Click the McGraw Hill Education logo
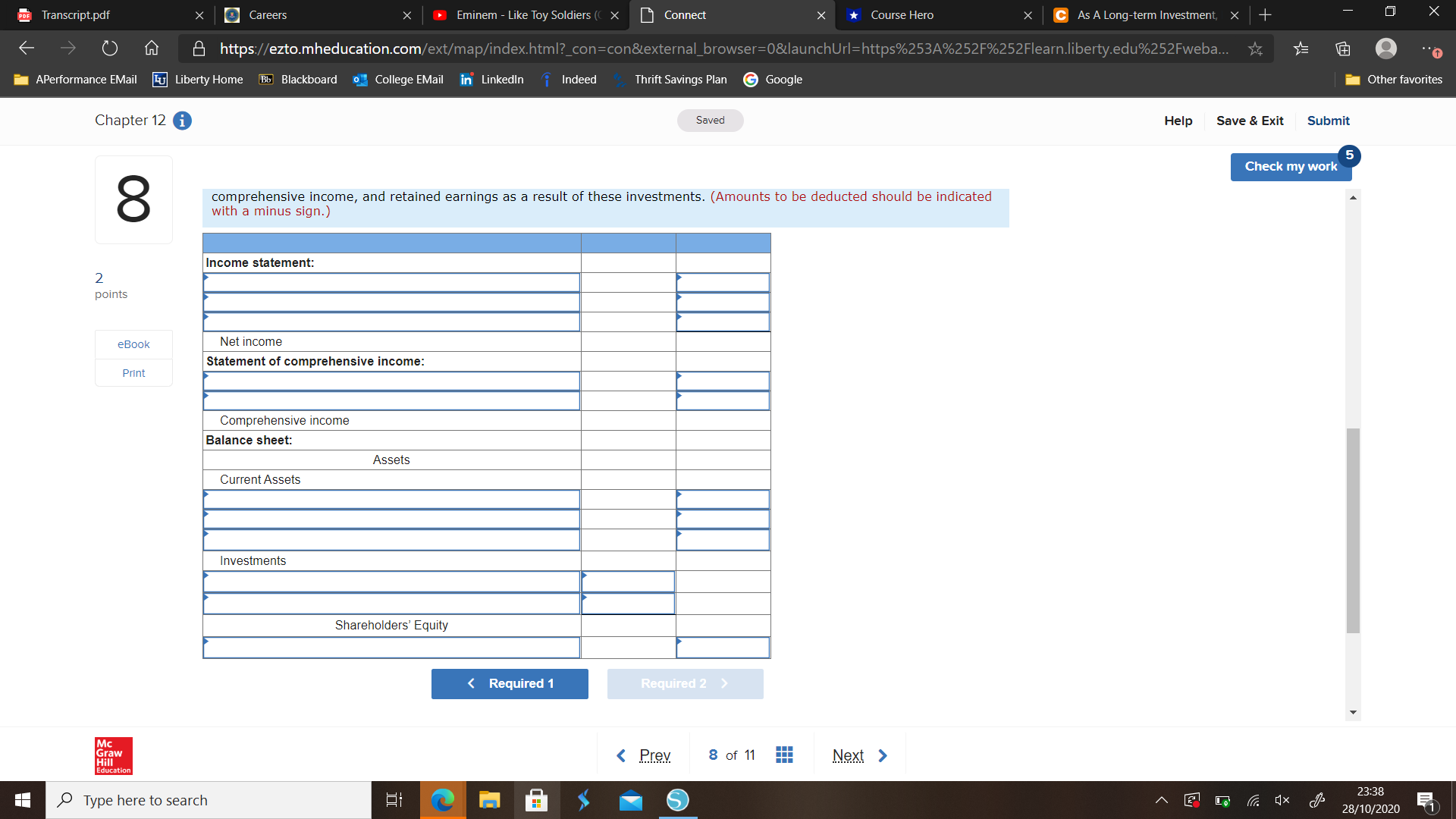 click(x=112, y=755)
